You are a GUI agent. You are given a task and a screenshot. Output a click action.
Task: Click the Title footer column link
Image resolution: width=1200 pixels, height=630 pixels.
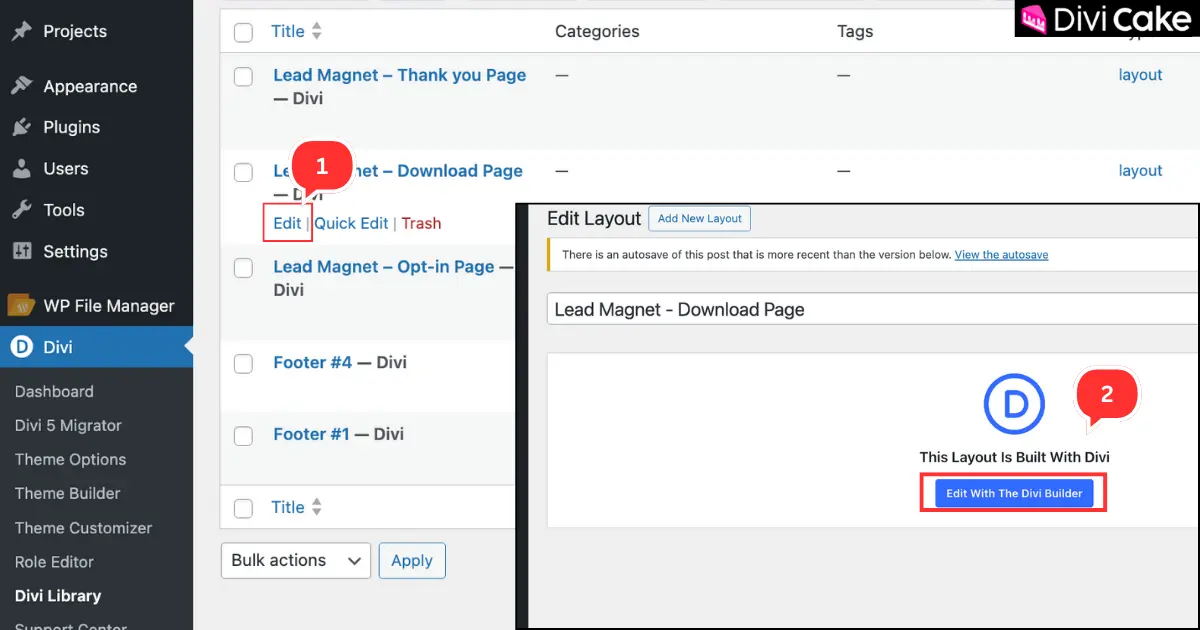pos(288,507)
